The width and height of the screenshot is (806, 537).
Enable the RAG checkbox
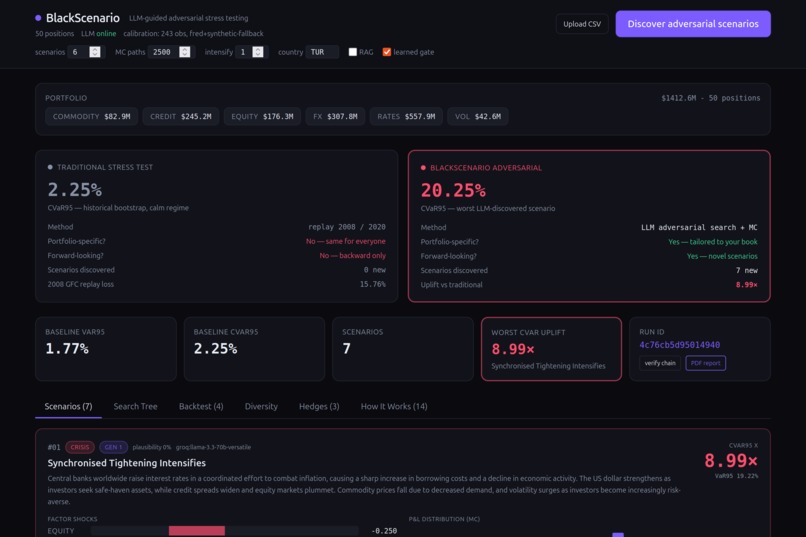(353, 52)
